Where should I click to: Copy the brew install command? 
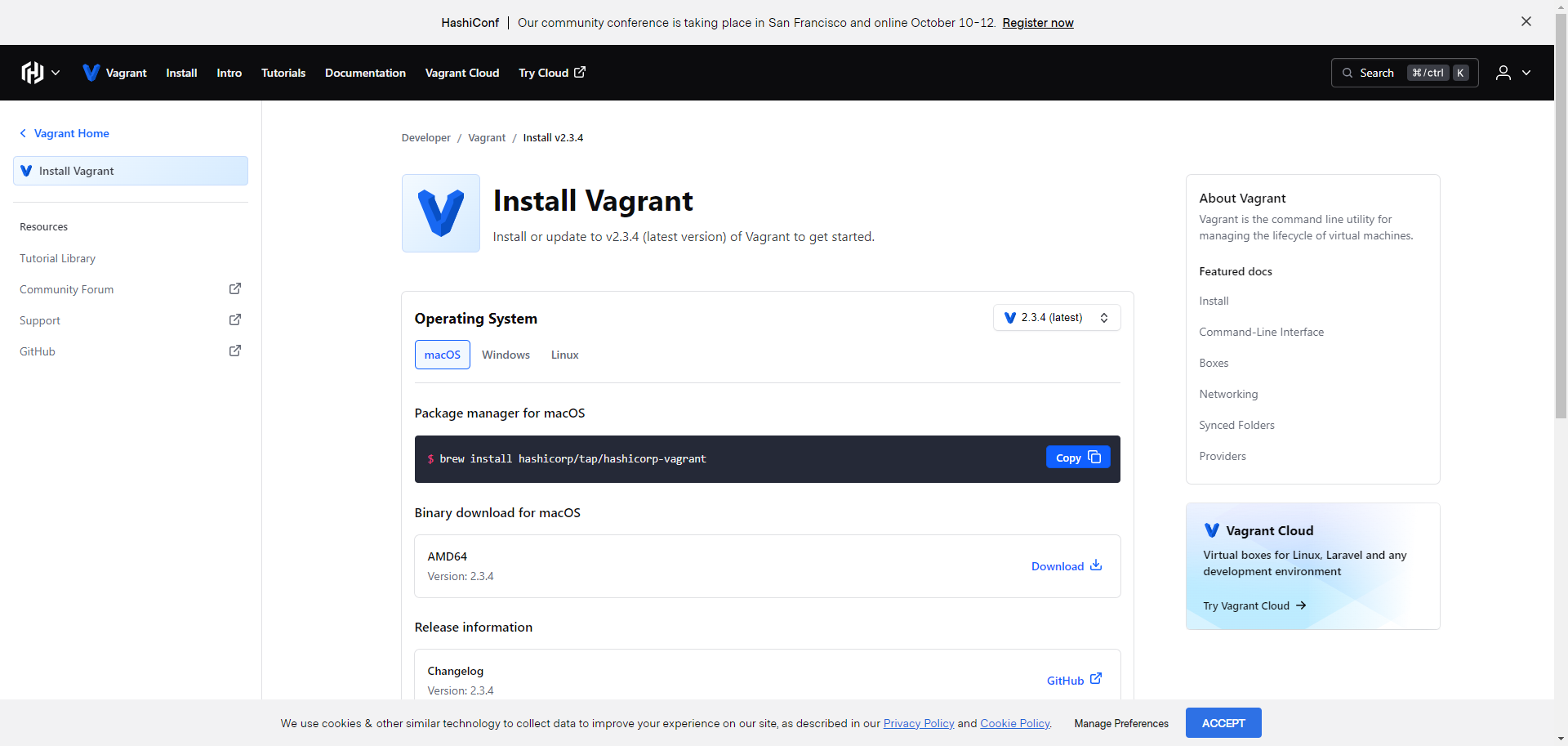point(1078,458)
